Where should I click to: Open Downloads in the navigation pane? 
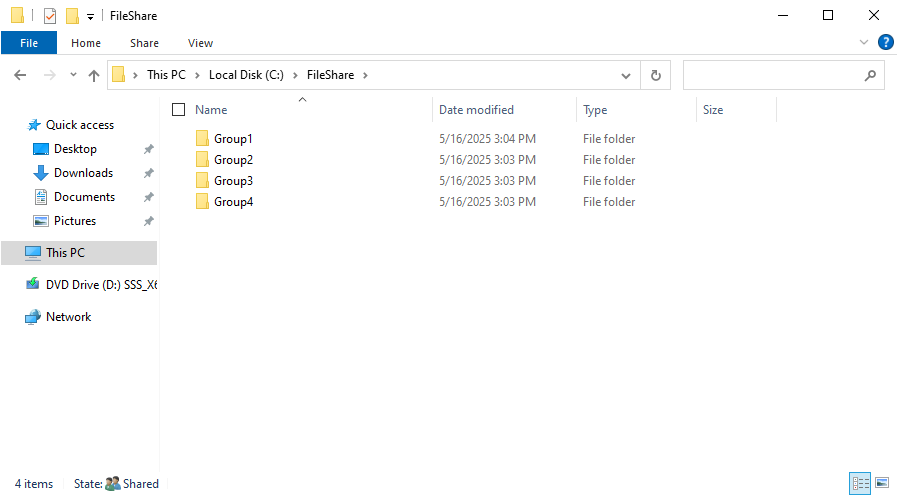coord(83,173)
